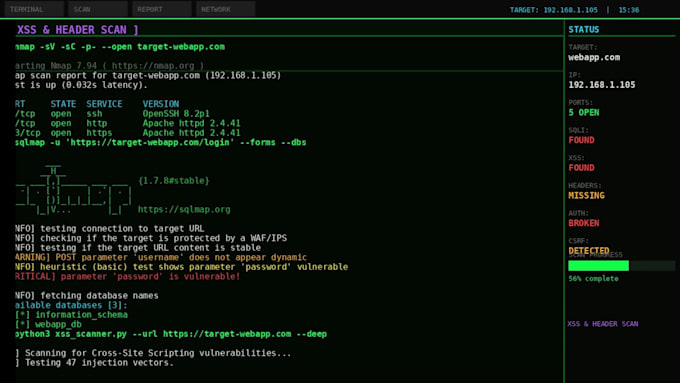Screen dimensions: 680x383
Task: Click the TARGET: 192.168.1.105 header text
Action: (x=553, y=10)
